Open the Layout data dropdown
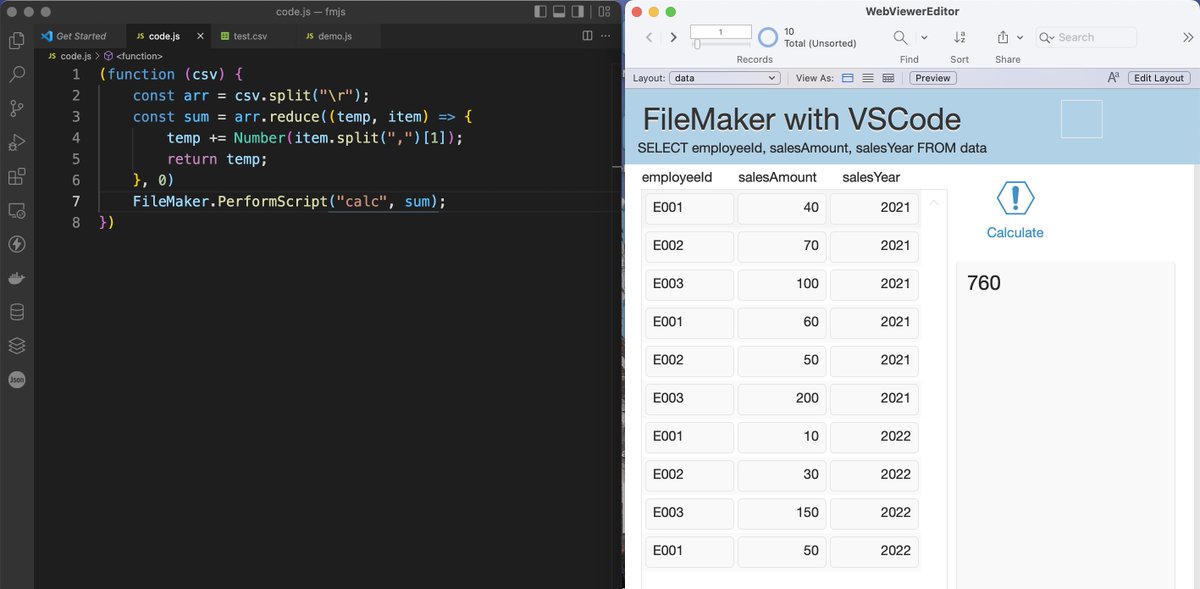Image resolution: width=1200 pixels, height=589 pixels. pos(725,78)
